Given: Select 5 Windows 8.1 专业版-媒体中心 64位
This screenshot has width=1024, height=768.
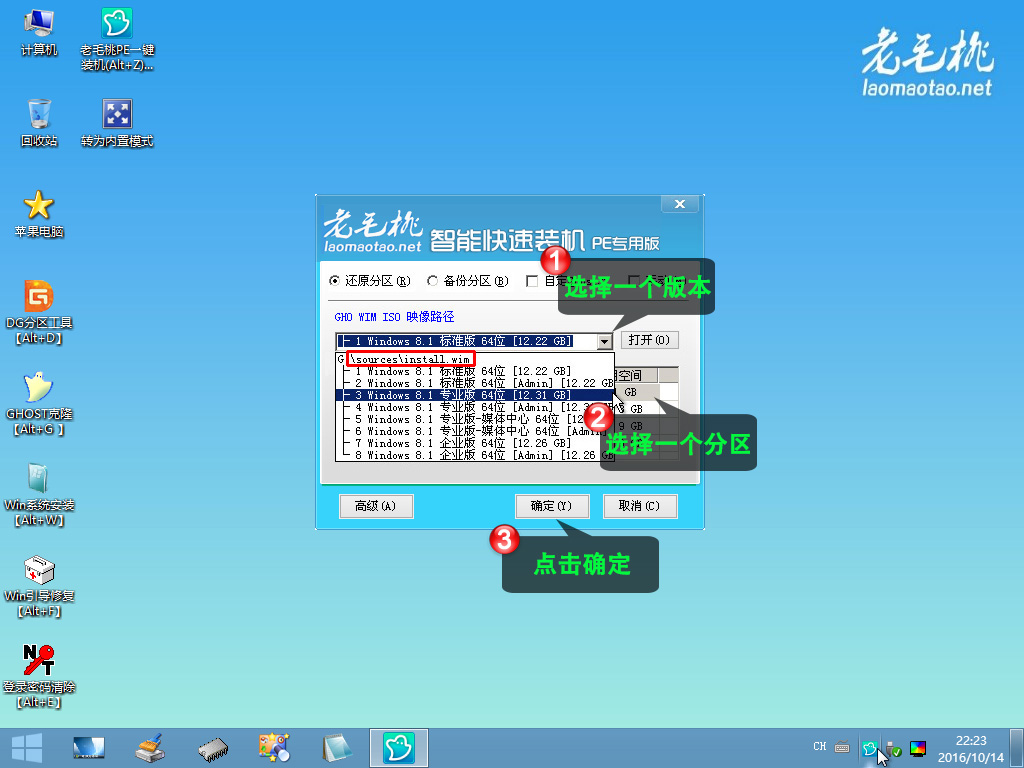Looking at the screenshot, I should 475,419.
